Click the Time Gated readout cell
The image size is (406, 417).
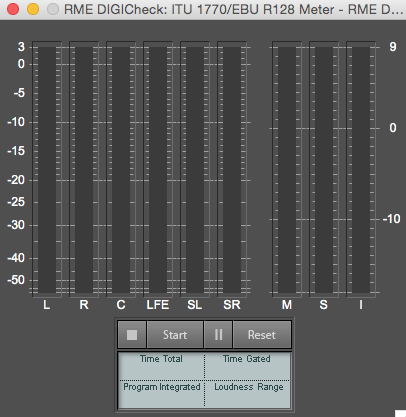pos(247,366)
